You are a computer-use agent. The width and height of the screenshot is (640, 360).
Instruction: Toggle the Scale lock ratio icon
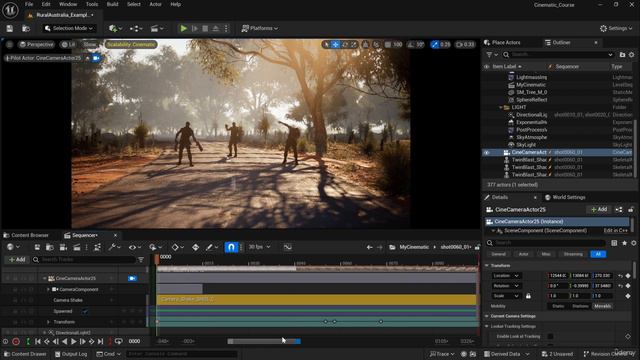[x=528, y=296]
